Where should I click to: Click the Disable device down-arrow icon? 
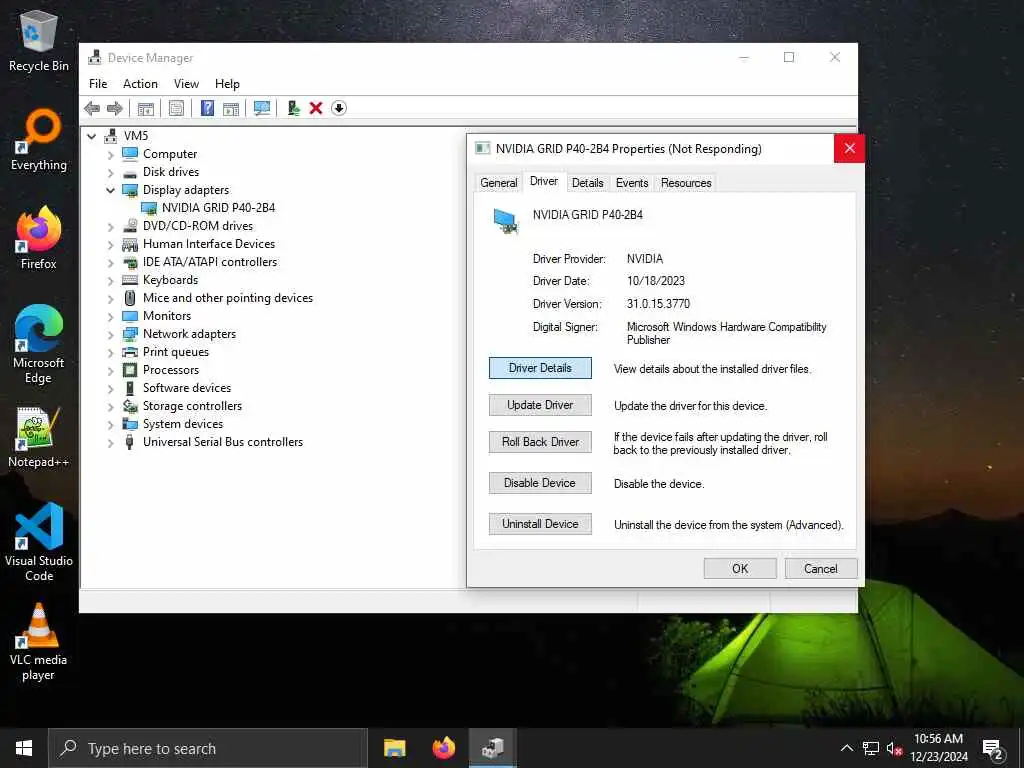click(x=339, y=108)
